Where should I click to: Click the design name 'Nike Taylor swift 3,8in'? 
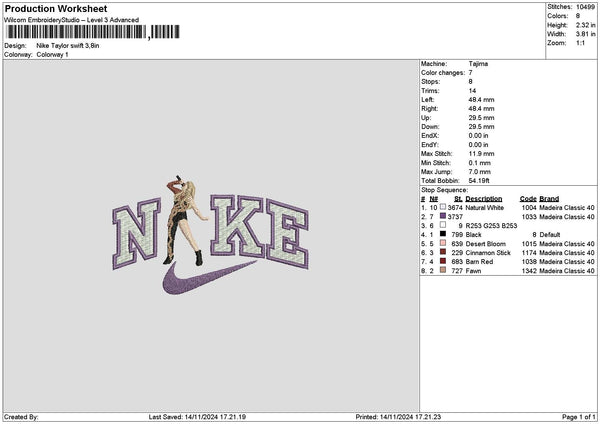[68, 46]
